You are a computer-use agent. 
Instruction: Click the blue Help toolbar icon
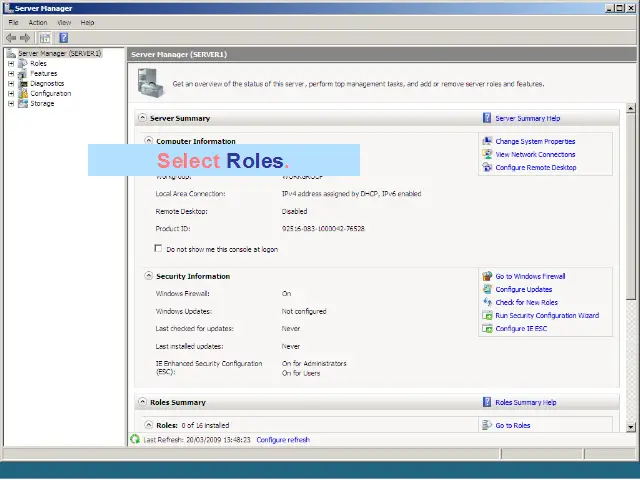coord(64,38)
